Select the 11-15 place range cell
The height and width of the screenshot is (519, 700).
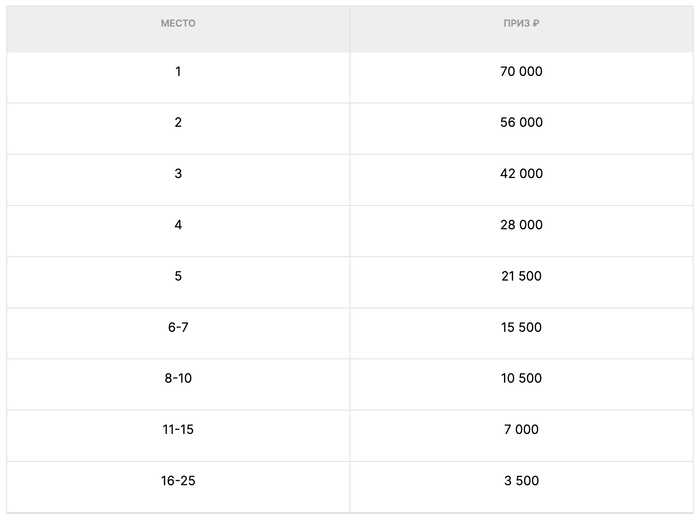(x=178, y=430)
